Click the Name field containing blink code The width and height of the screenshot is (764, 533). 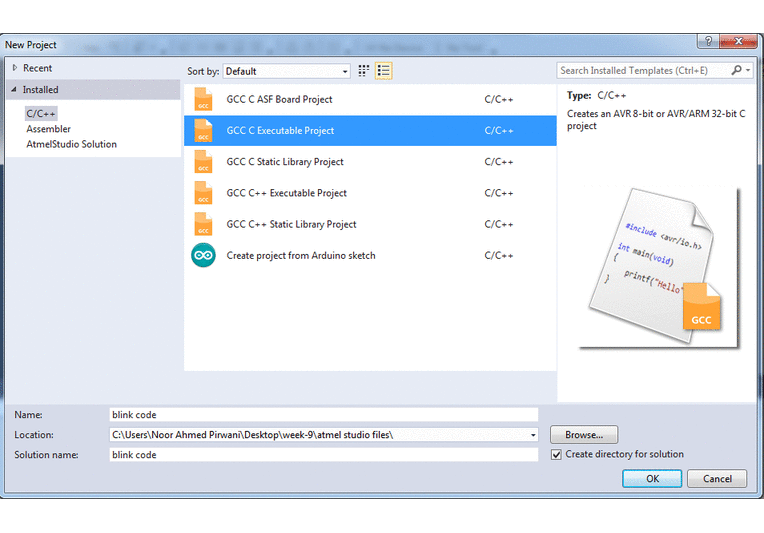pos(324,415)
